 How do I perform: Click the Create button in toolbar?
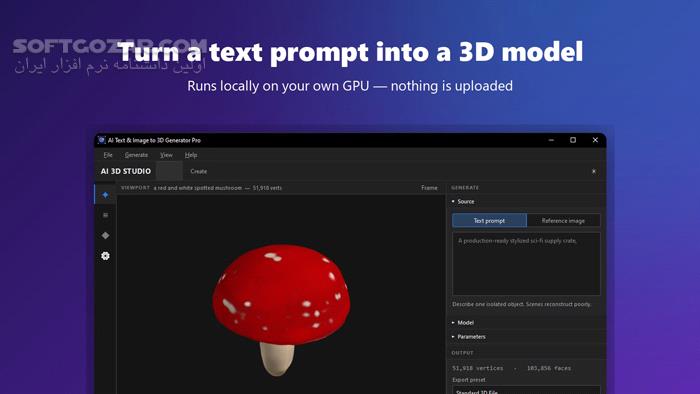199,171
